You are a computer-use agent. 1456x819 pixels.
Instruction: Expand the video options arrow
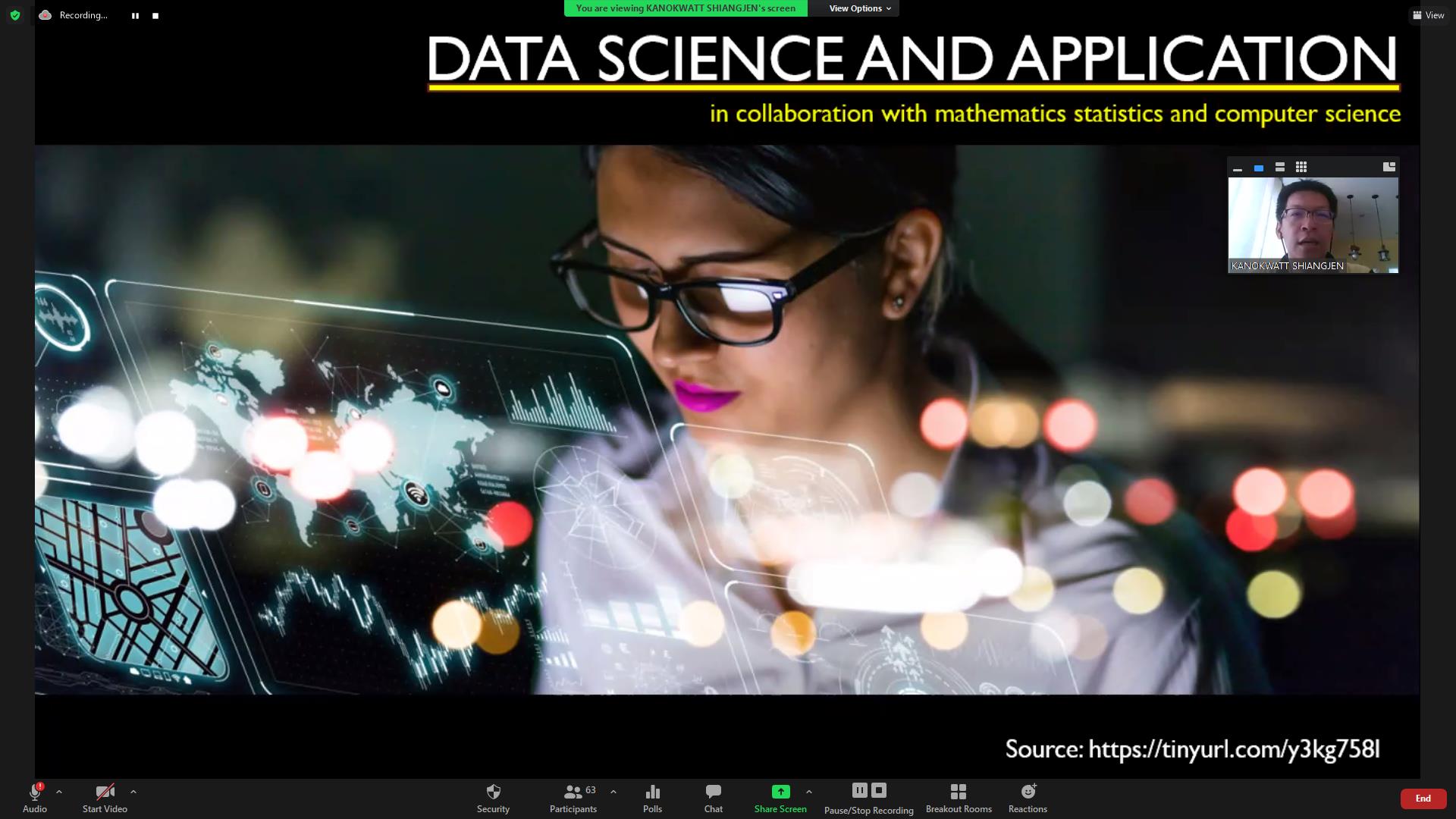click(133, 792)
